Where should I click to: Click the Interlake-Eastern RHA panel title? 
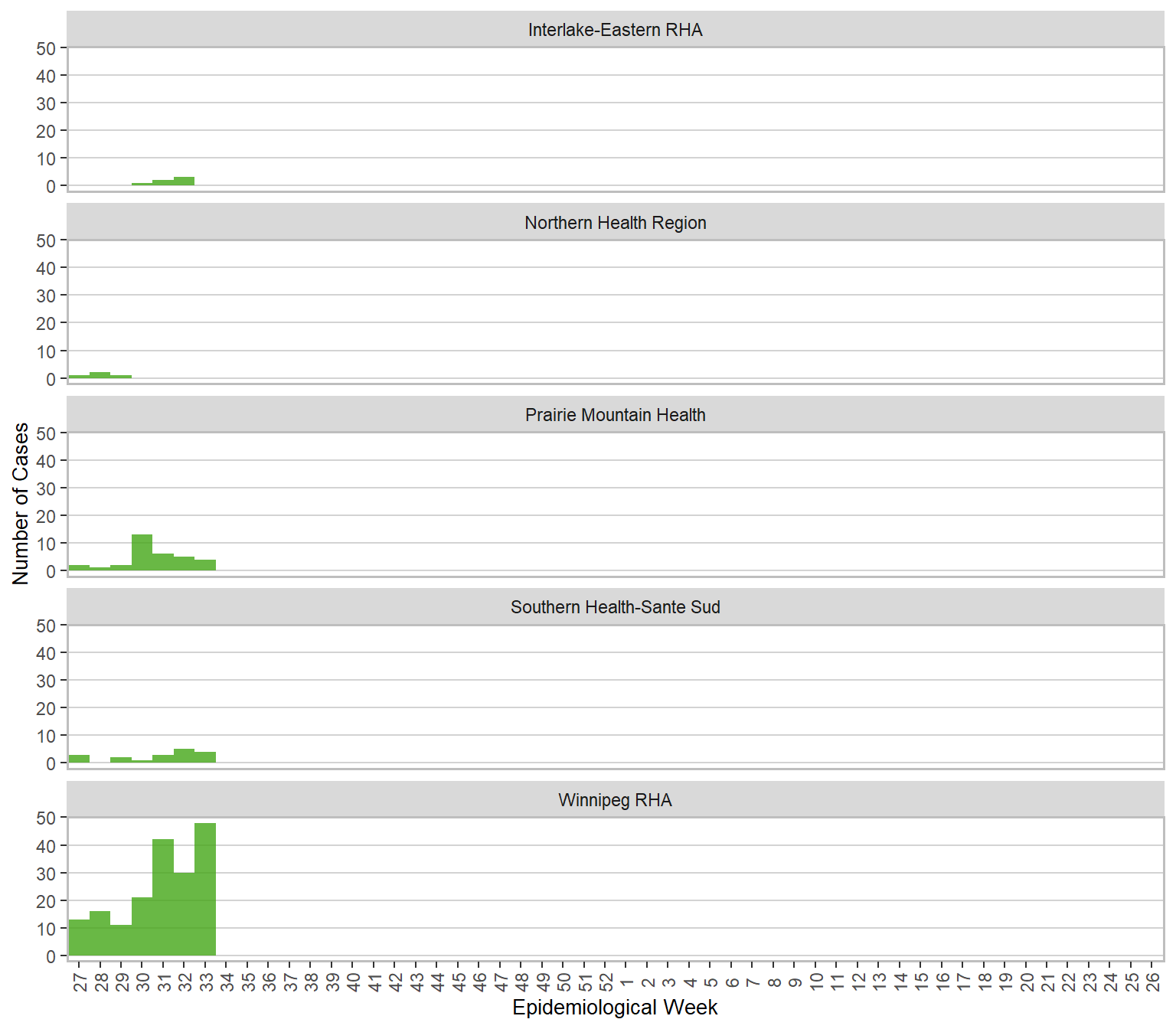point(615,30)
